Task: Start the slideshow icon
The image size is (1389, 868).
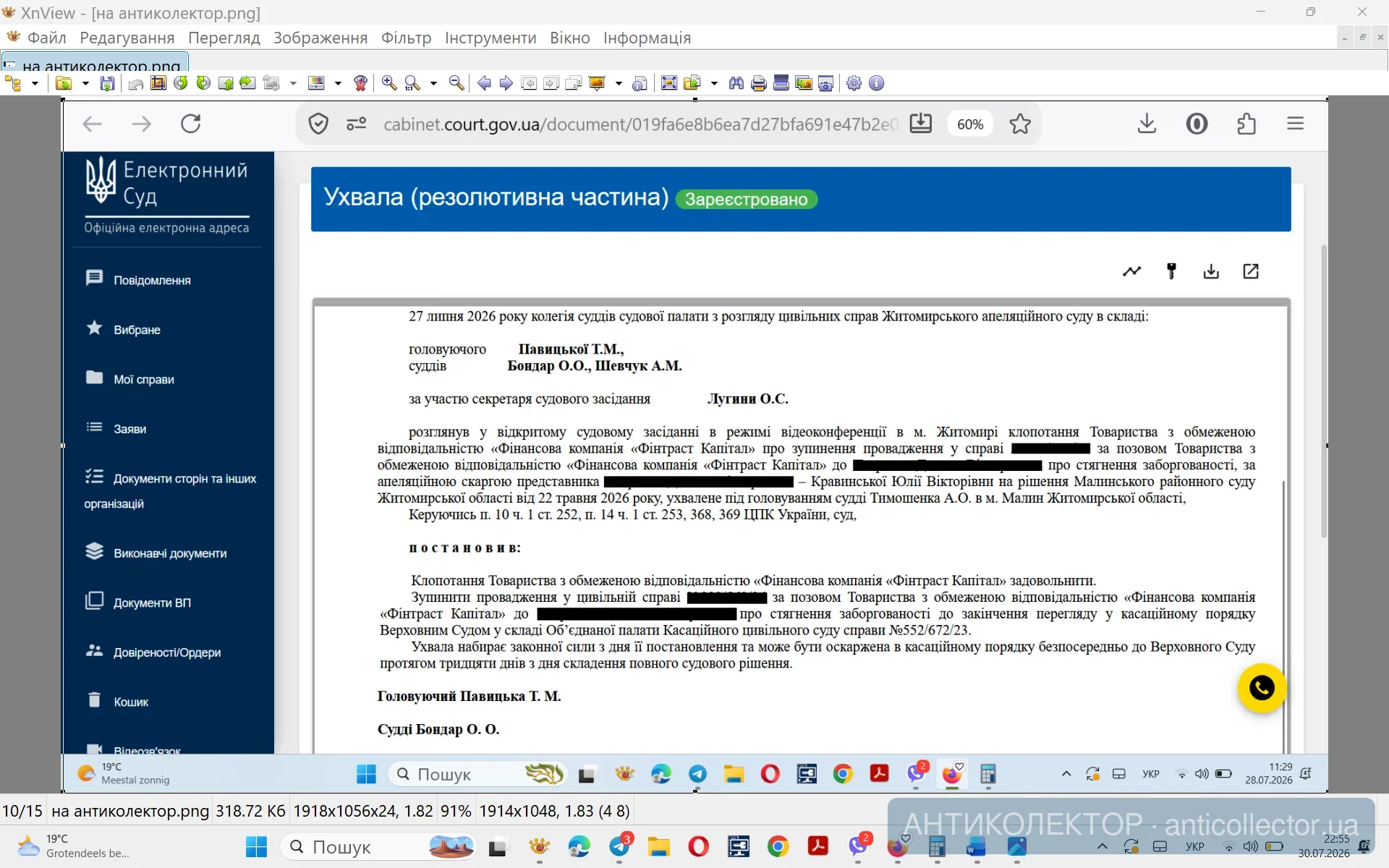Action: pyautogui.click(x=597, y=83)
